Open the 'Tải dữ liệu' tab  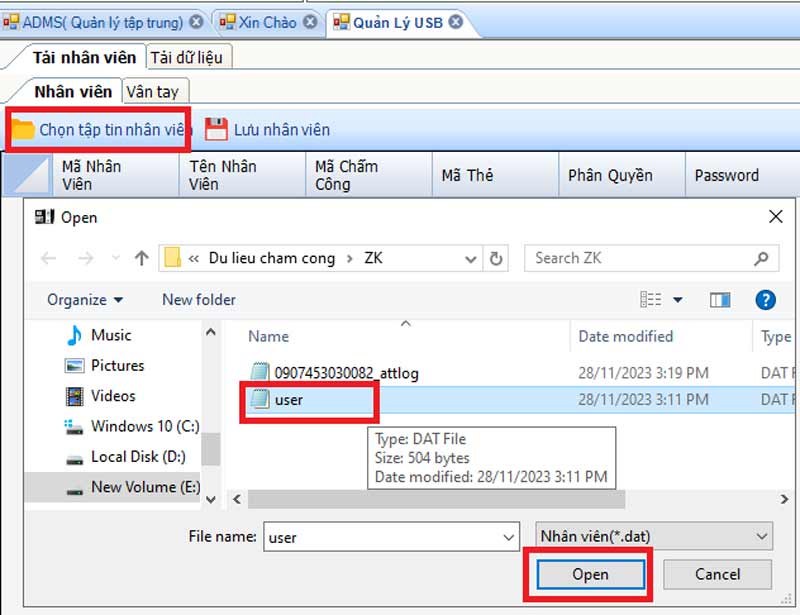[187, 58]
